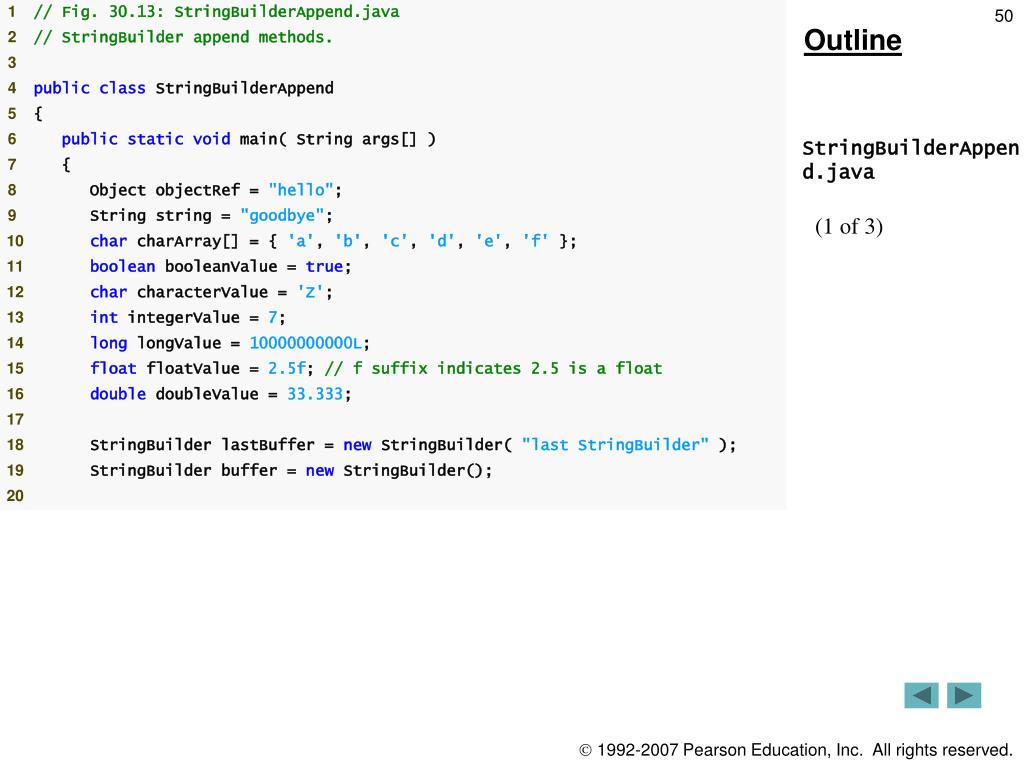
Task: Click the 'double doubleValue' declaration
Action: click(221, 394)
